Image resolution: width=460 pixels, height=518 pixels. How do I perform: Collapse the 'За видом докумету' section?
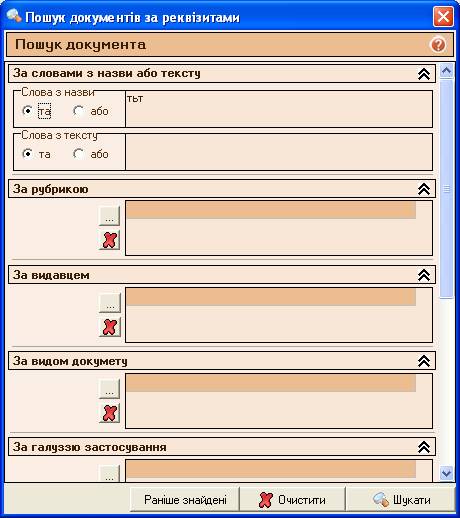(424, 361)
